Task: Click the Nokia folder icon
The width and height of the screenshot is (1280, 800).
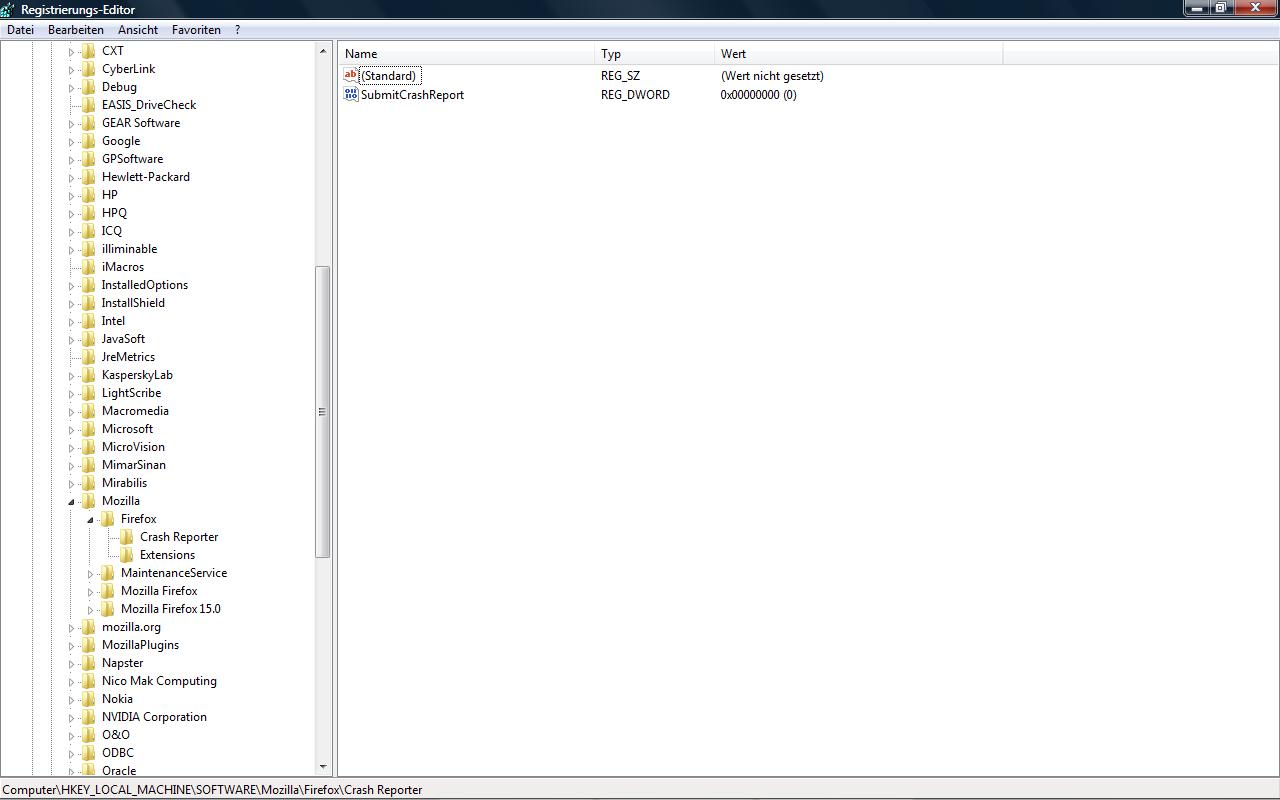Action: pos(89,699)
